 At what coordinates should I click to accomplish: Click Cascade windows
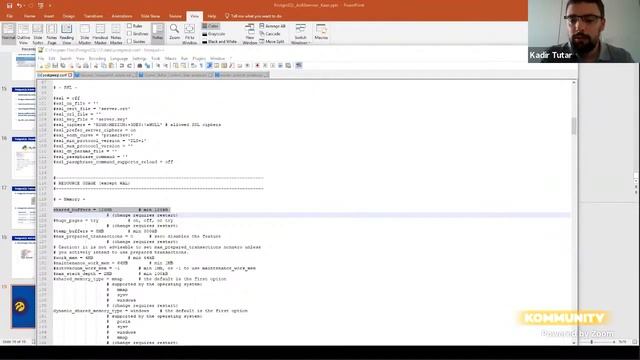tap(270, 33)
